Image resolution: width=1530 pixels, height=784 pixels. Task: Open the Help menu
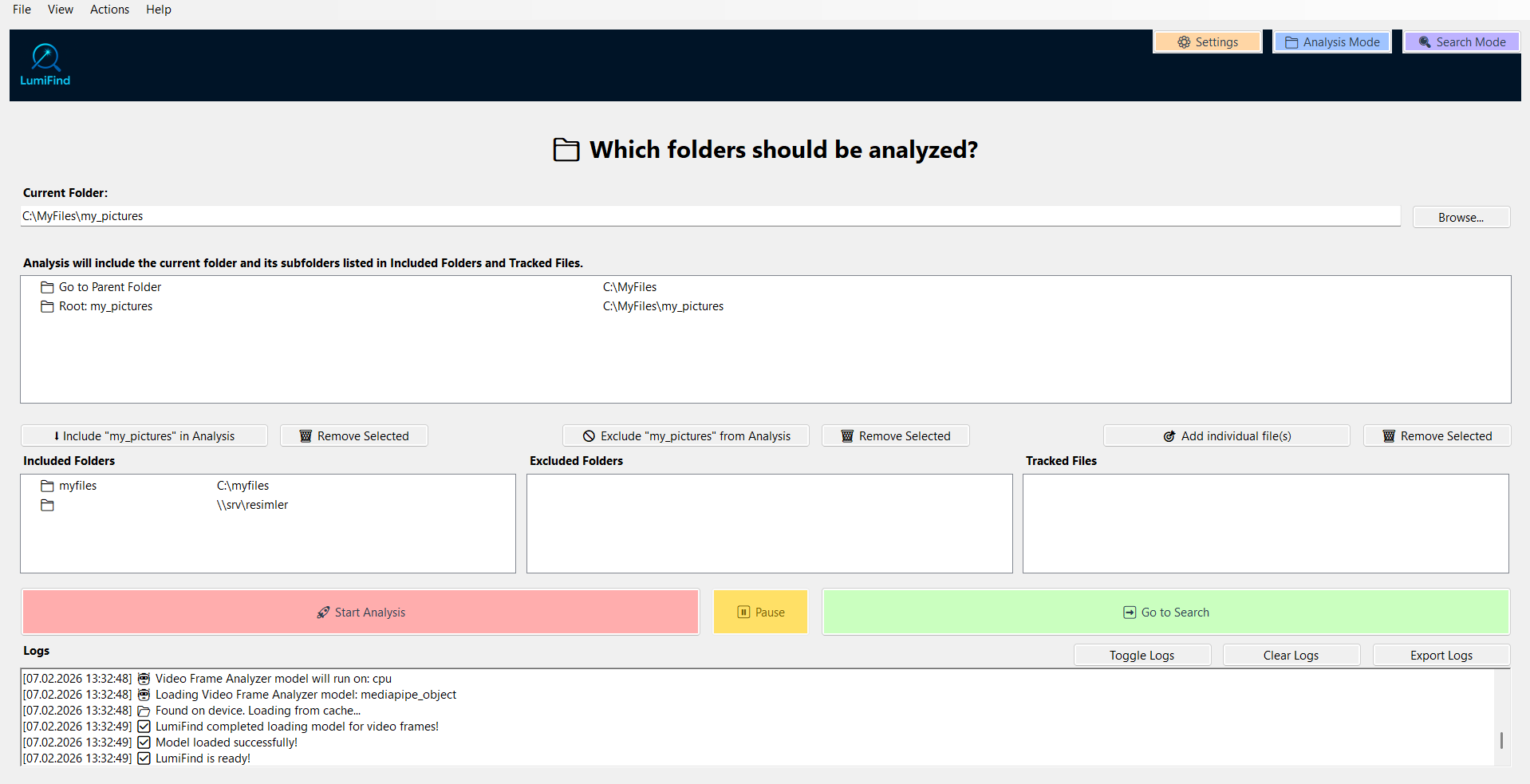pyautogui.click(x=159, y=10)
